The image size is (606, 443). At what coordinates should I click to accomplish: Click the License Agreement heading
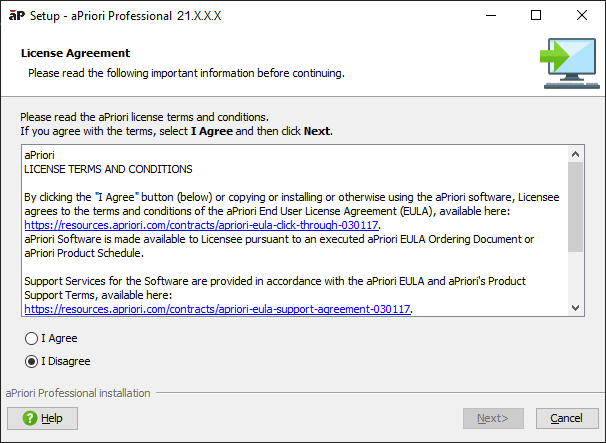[75, 53]
